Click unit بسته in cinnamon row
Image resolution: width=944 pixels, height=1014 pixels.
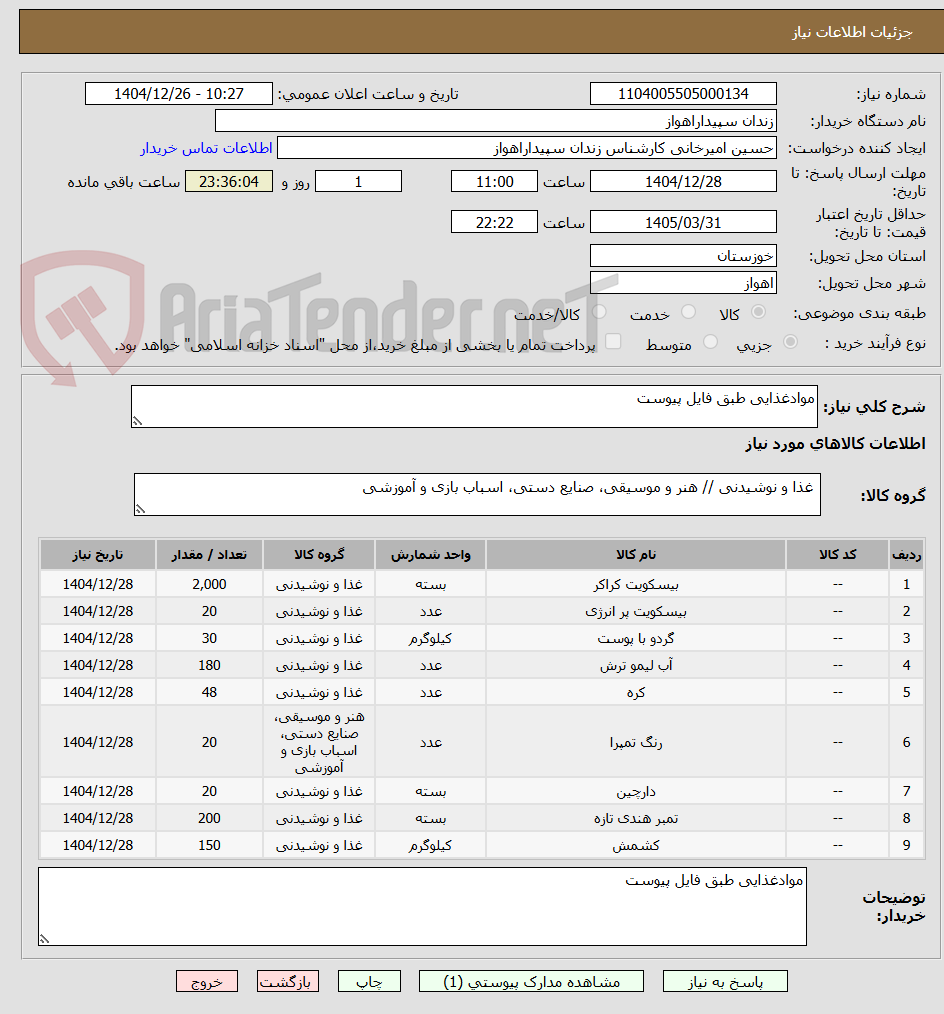[431, 792]
